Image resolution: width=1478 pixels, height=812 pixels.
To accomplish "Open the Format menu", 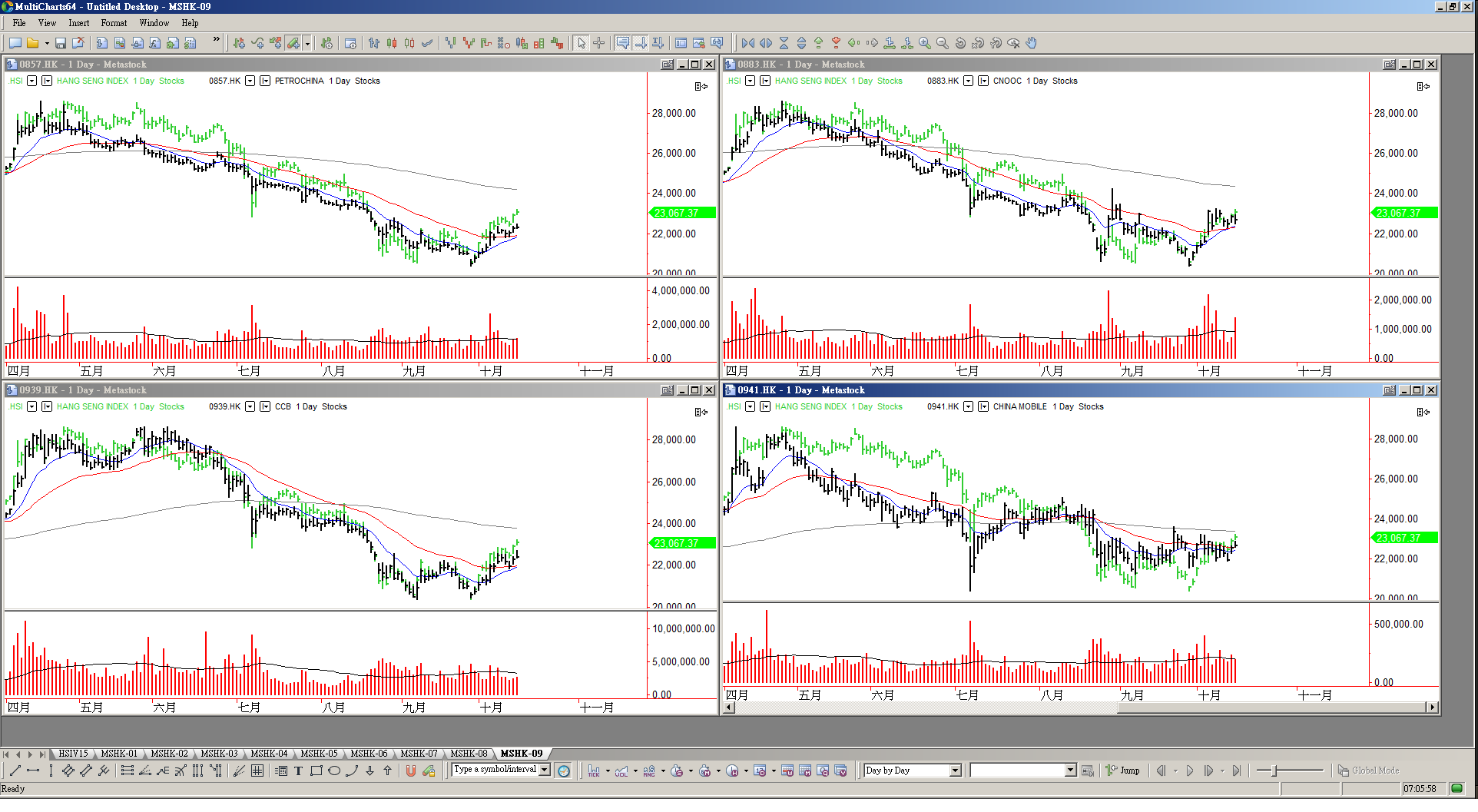I will (x=114, y=23).
